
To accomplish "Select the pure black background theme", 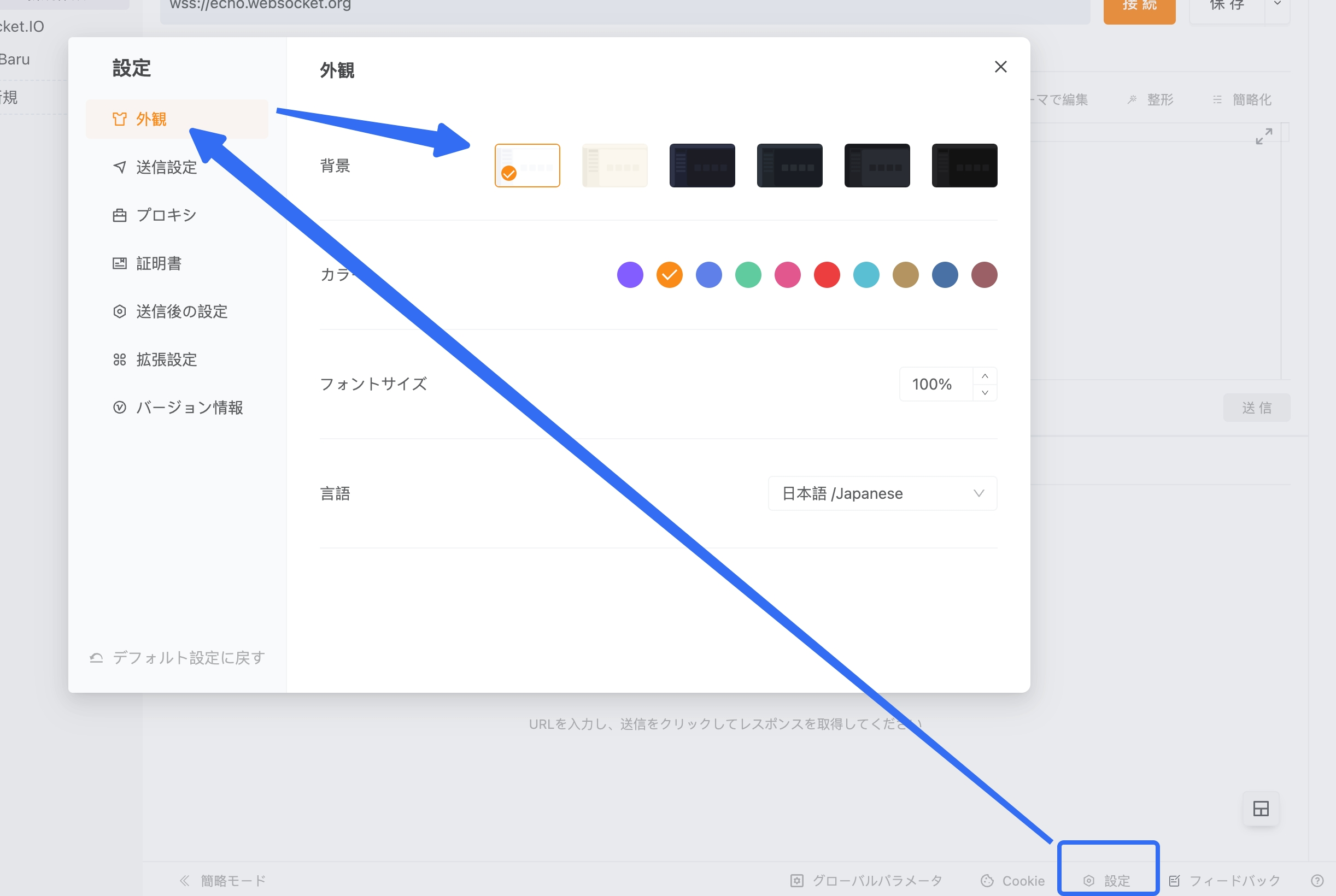I will click(x=964, y=166).
